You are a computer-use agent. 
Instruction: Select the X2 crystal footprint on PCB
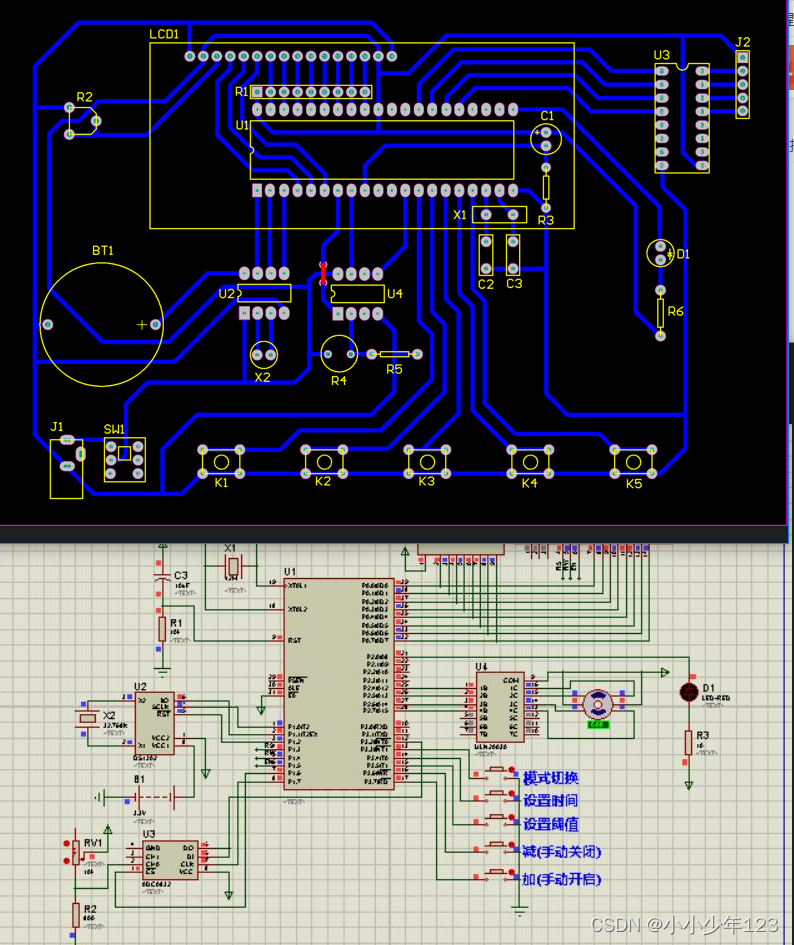(263, 355)
